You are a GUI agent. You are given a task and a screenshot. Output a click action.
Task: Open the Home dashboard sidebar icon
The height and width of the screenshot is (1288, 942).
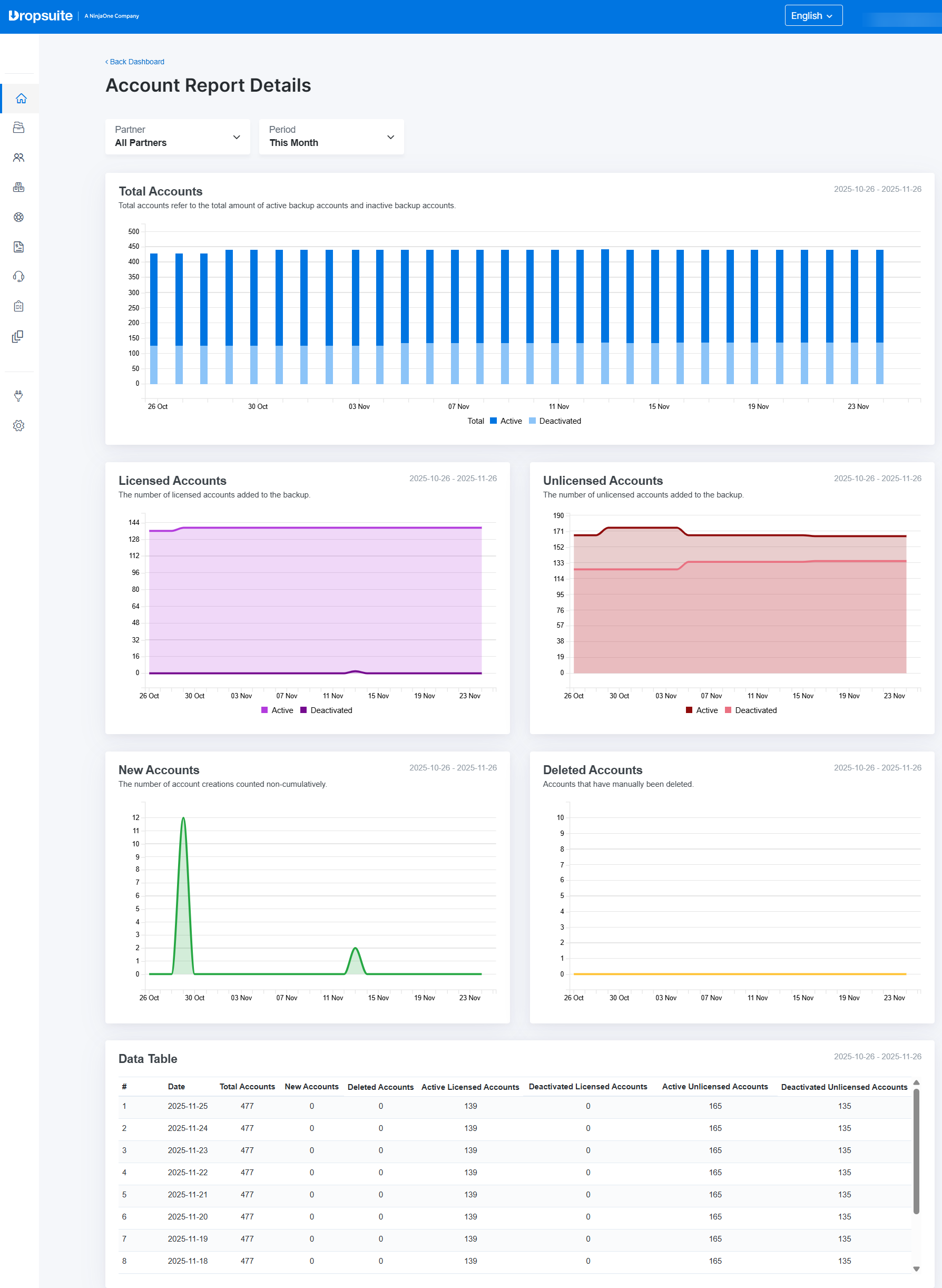point(21,99)
